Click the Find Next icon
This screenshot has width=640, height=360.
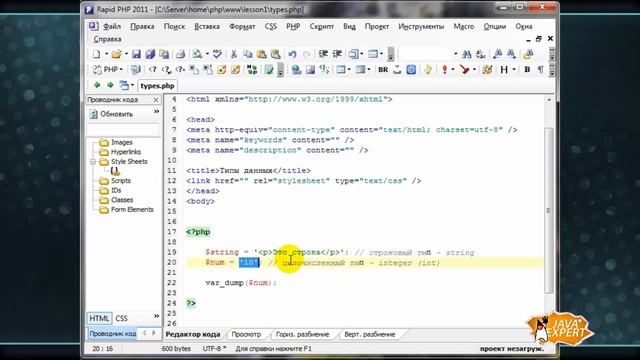point(511,54)
